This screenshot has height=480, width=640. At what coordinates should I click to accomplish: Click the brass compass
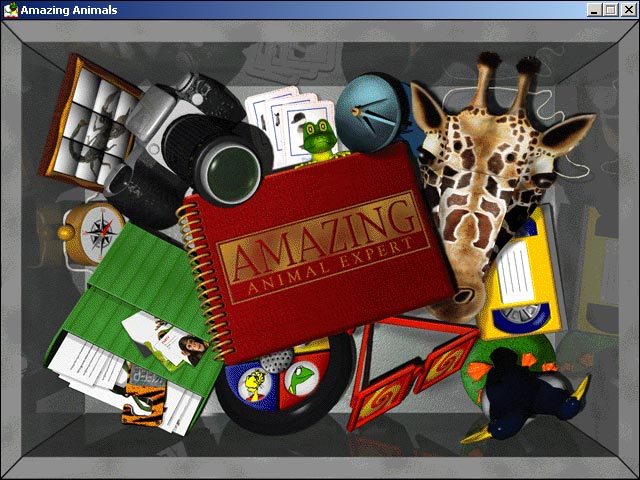[x=92, y=233]
